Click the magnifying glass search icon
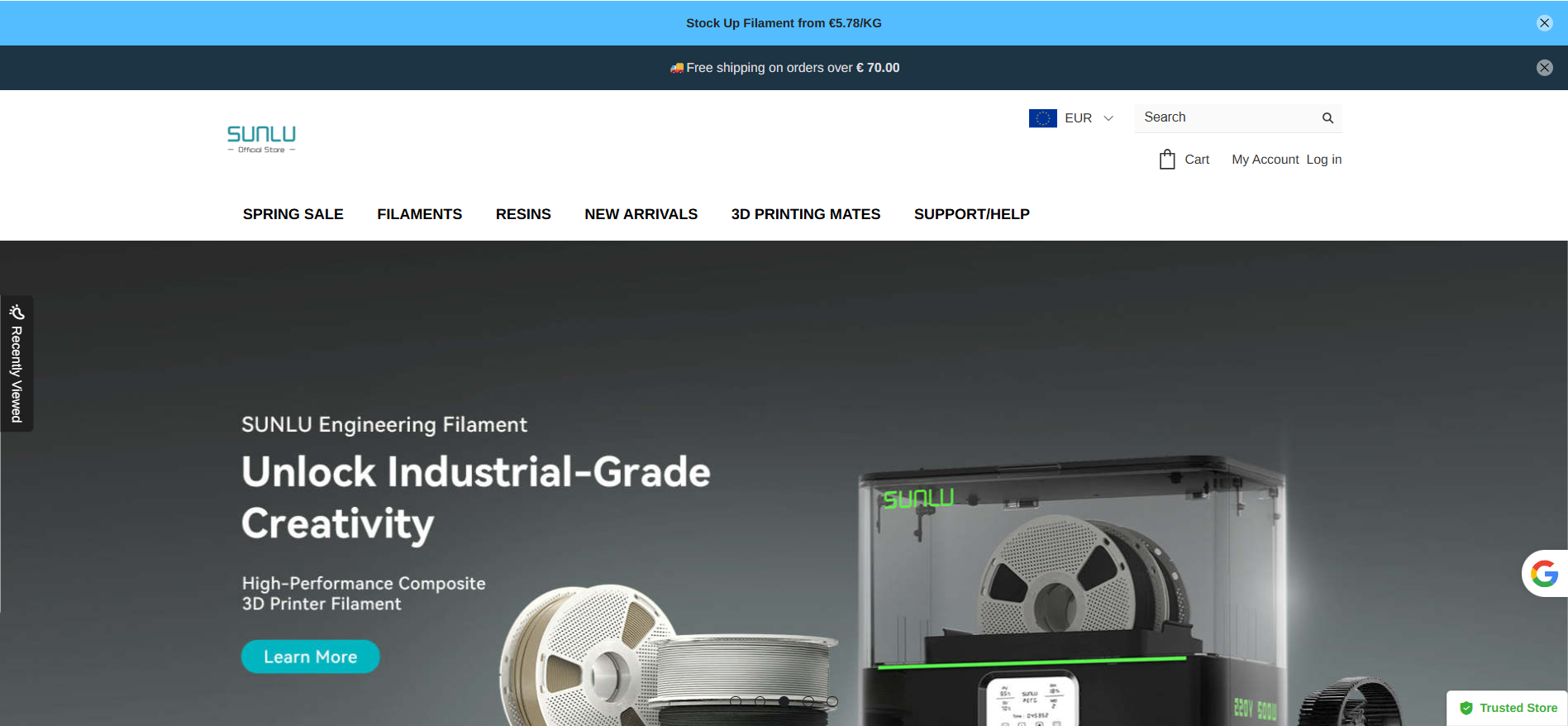This screenshot has height=726, width=1568. 1327,118
